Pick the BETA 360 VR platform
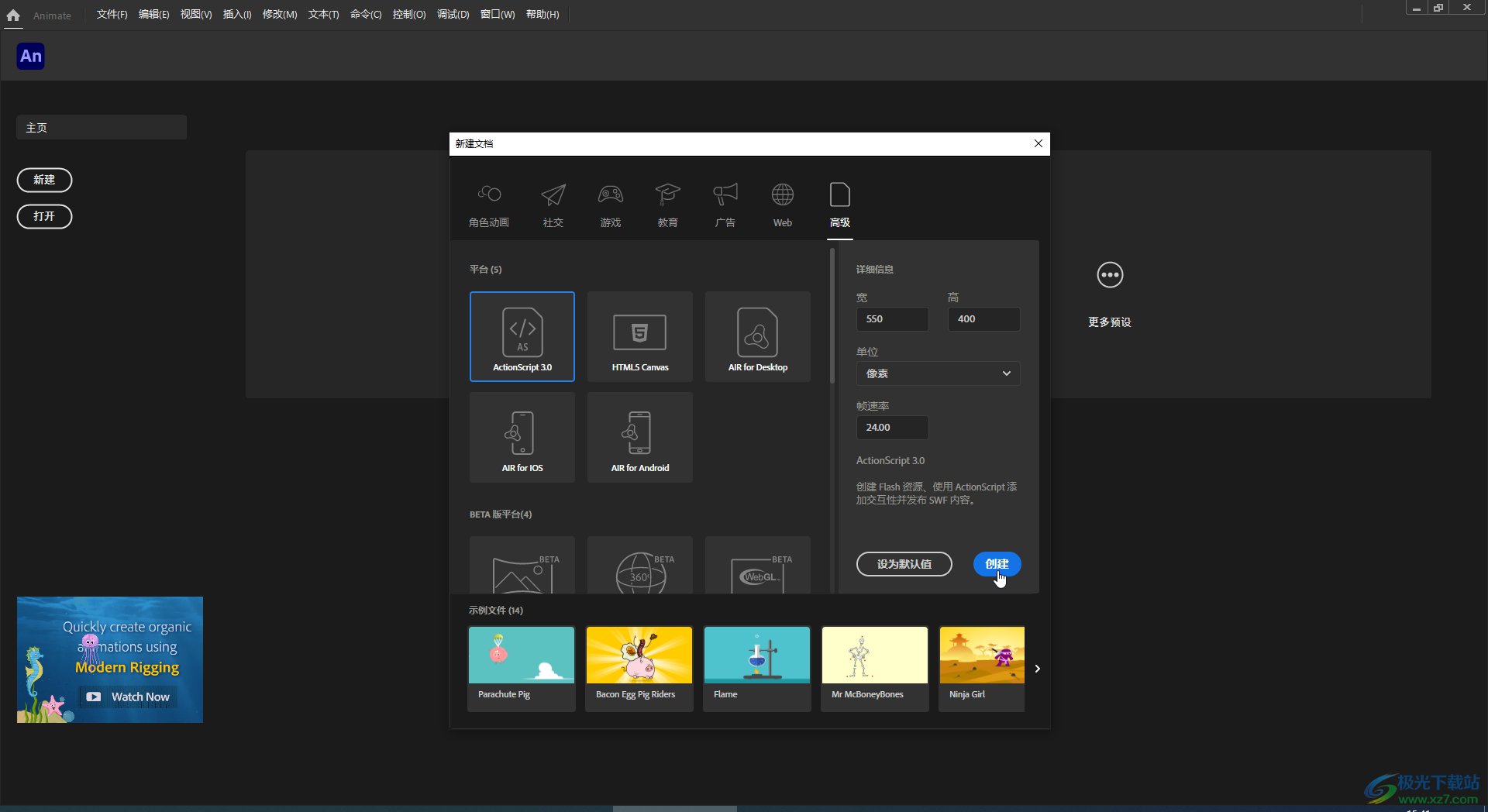The height and width of the screenshot is (812, 1488). [640, 566]
